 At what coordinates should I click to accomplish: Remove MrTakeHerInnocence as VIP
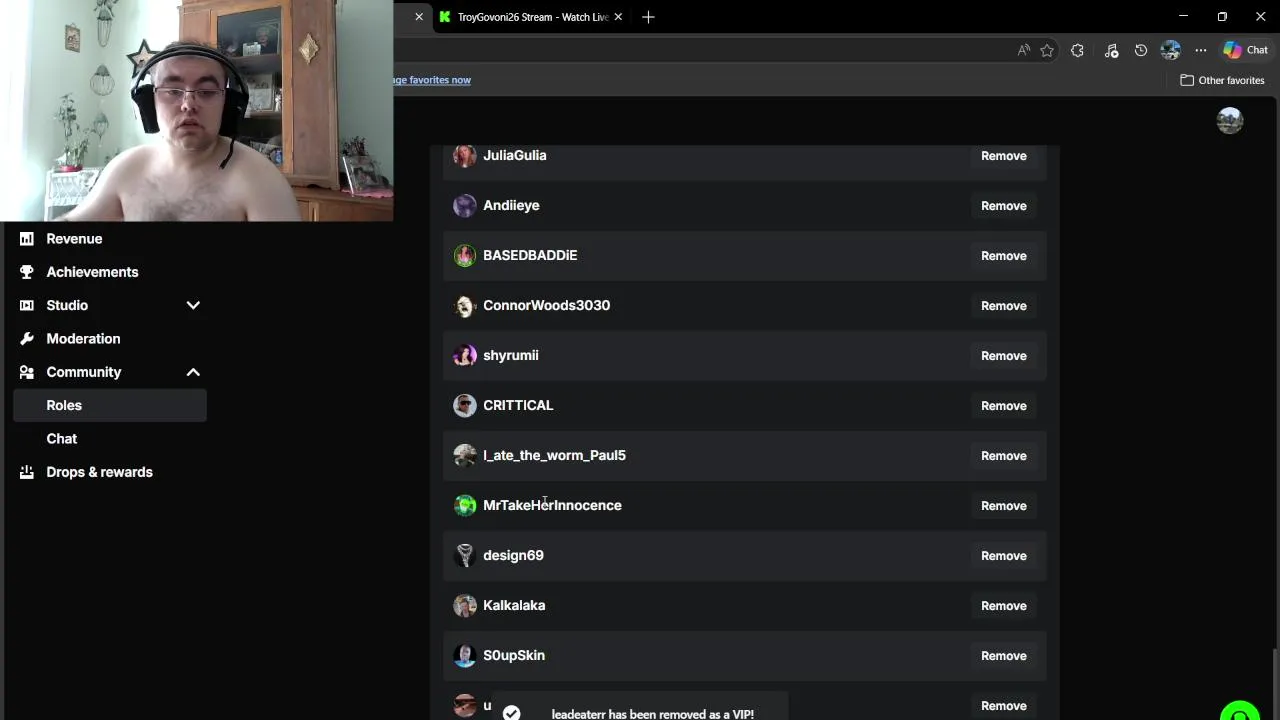click(x=1003, y=506)
